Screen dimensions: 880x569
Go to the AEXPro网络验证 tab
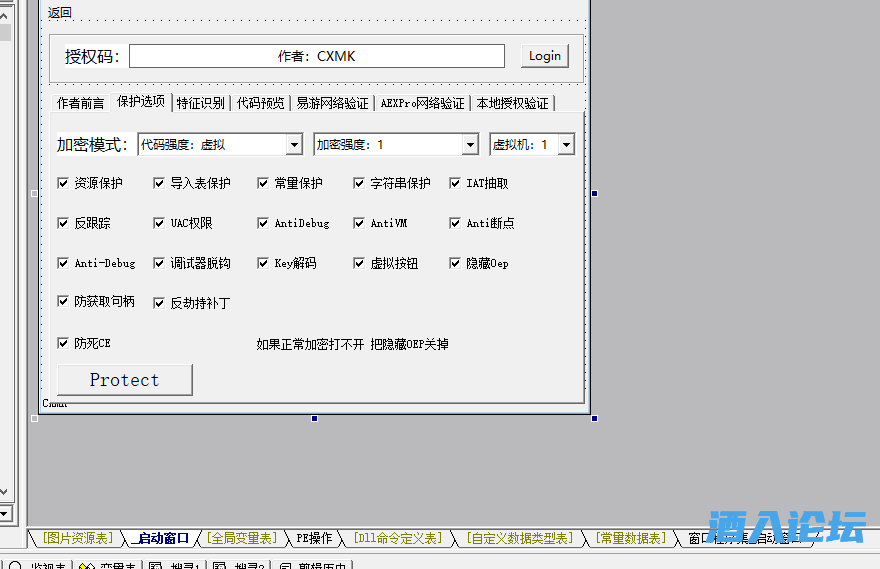(x=422, y=103)
